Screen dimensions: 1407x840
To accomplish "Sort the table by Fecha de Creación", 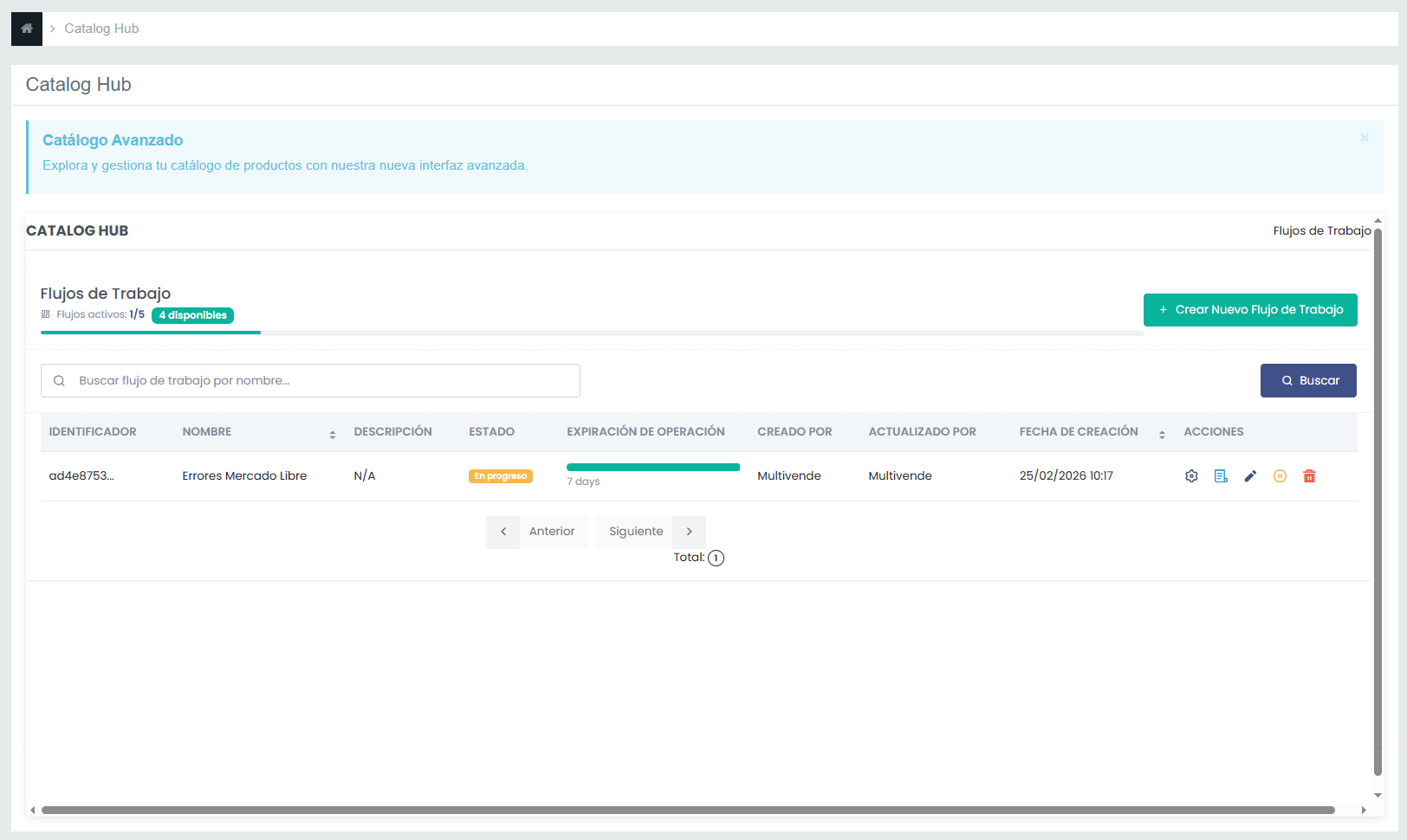I will click(x=1162, y=434).
